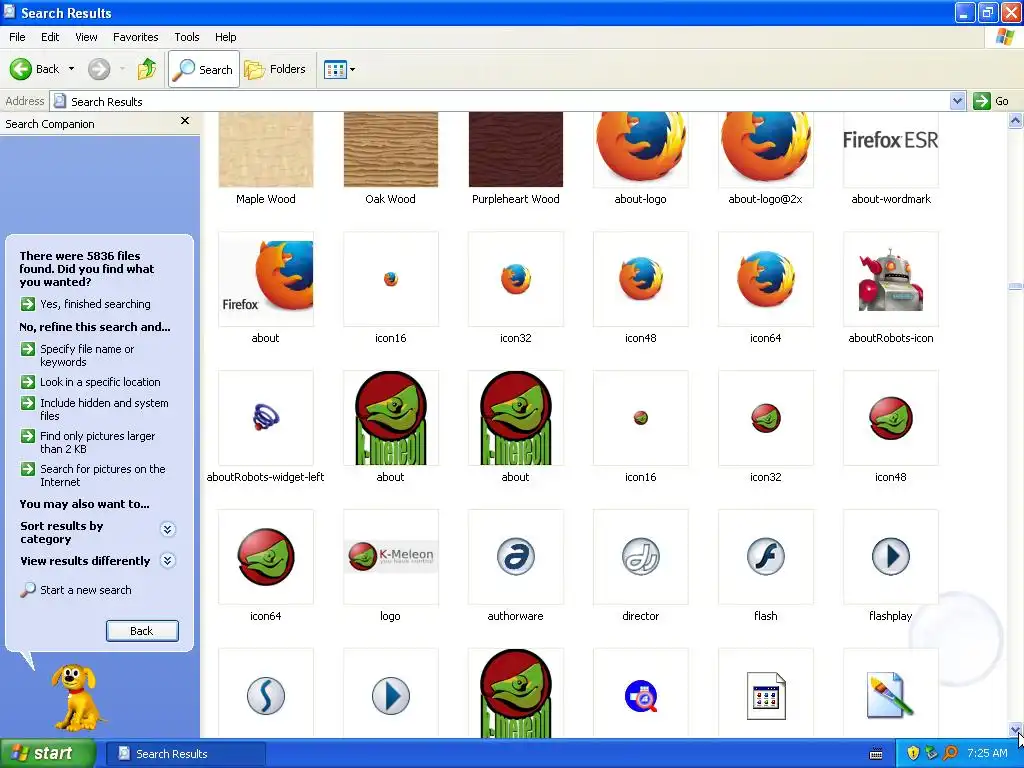Select the K-Meleon logo image
The height and width of the screenshot is (768, 1024).
pos(391,557)
